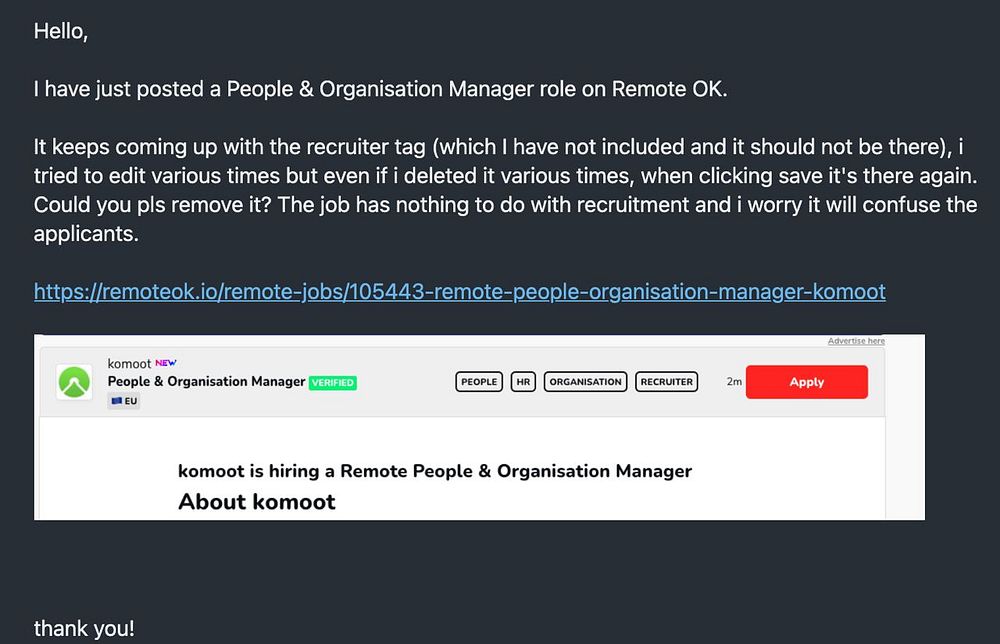Click the About komoot heading
The width and height of the screenshot is (1000, 644).
256,502
